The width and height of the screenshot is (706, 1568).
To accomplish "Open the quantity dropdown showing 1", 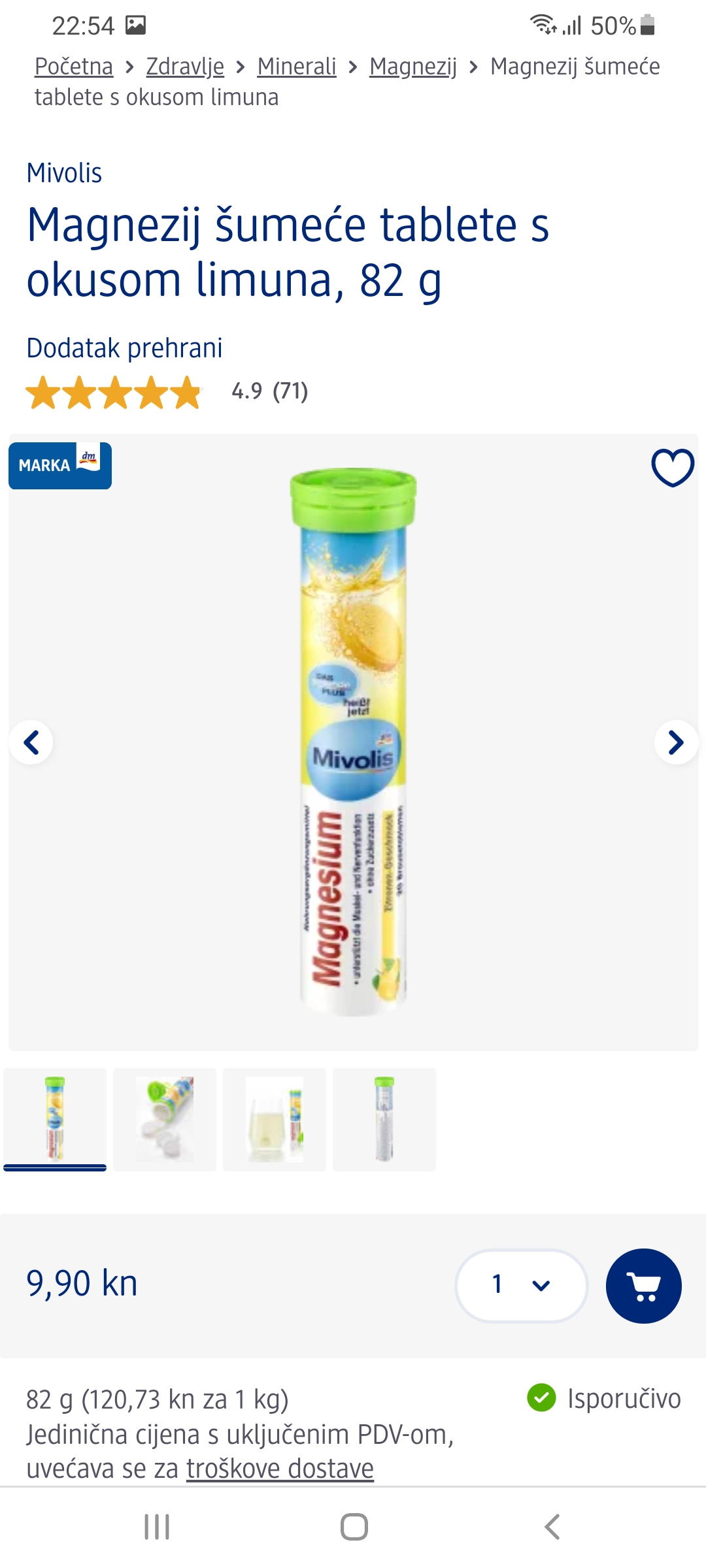I will click(522, 1286).
